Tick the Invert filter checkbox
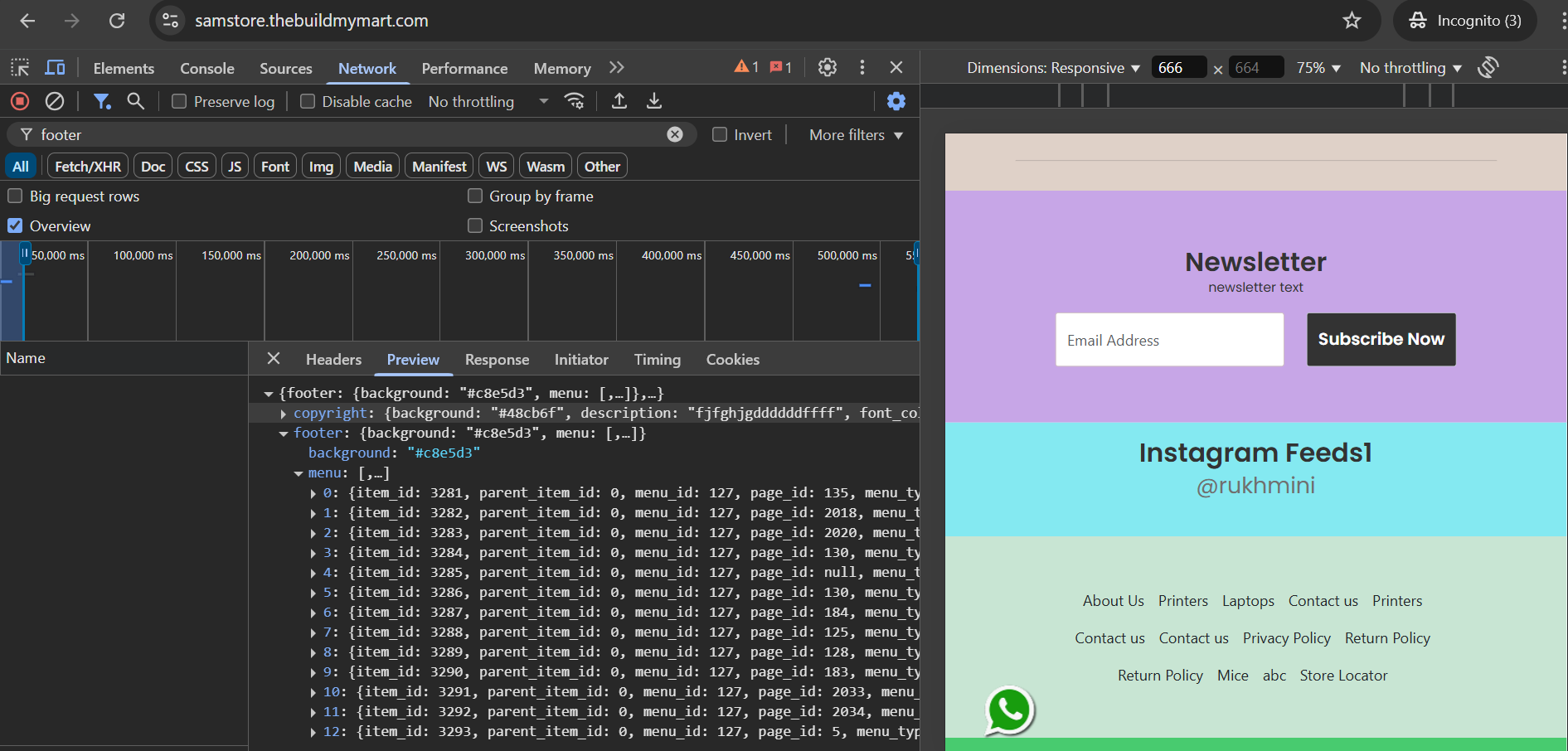Screen dimensions: 1568x751 [x=720, y=134]
